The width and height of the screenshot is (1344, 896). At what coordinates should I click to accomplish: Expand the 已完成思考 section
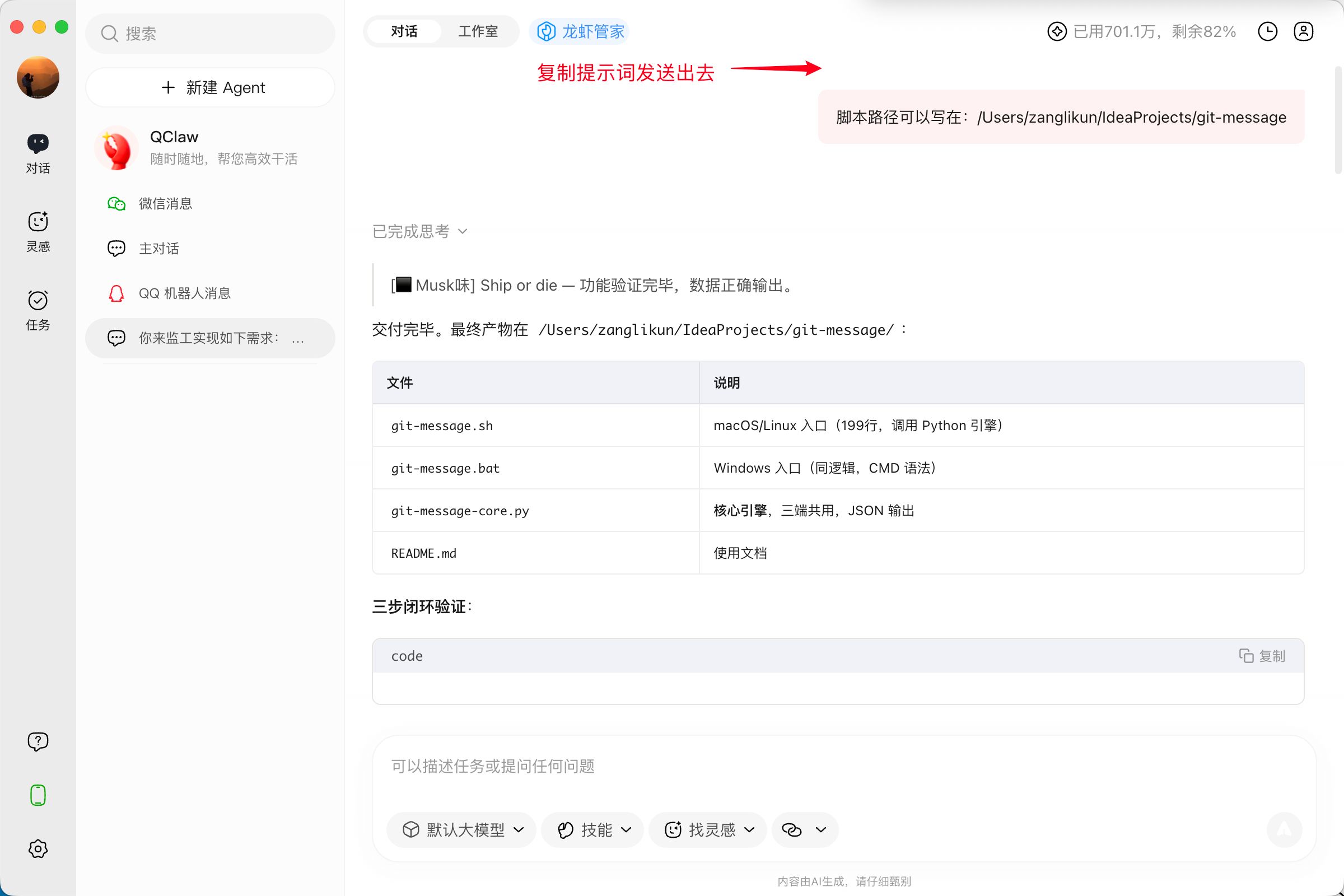[420, 231]
